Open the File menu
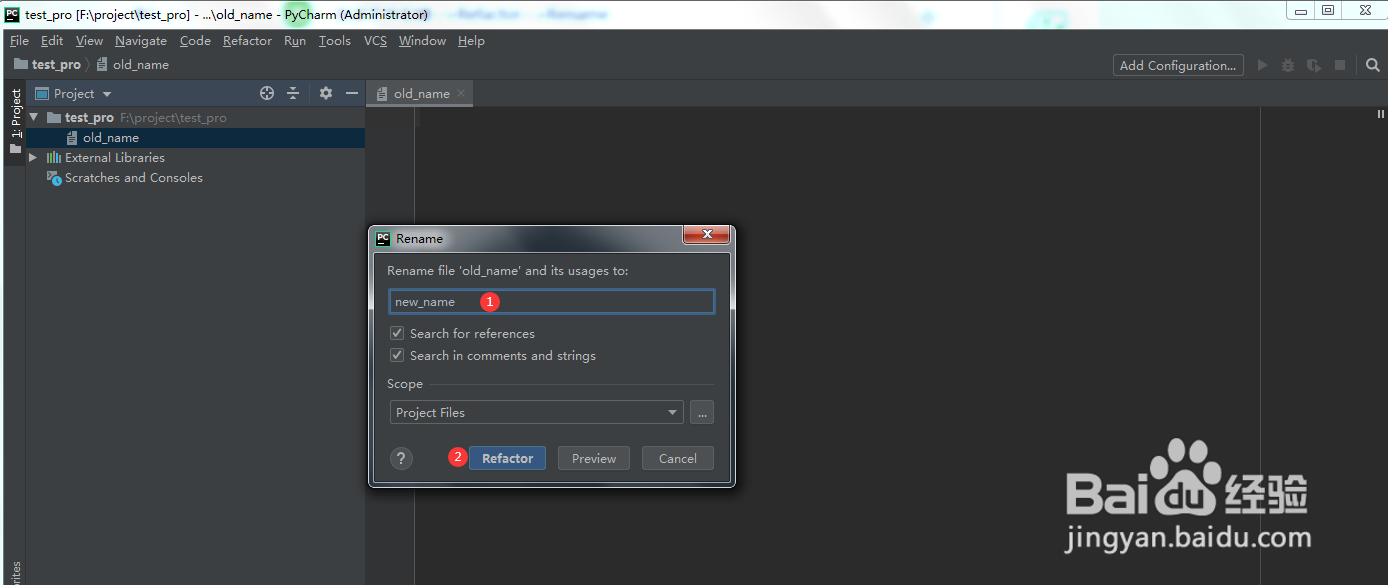1388x585 pixels. [x=19, y=41]
